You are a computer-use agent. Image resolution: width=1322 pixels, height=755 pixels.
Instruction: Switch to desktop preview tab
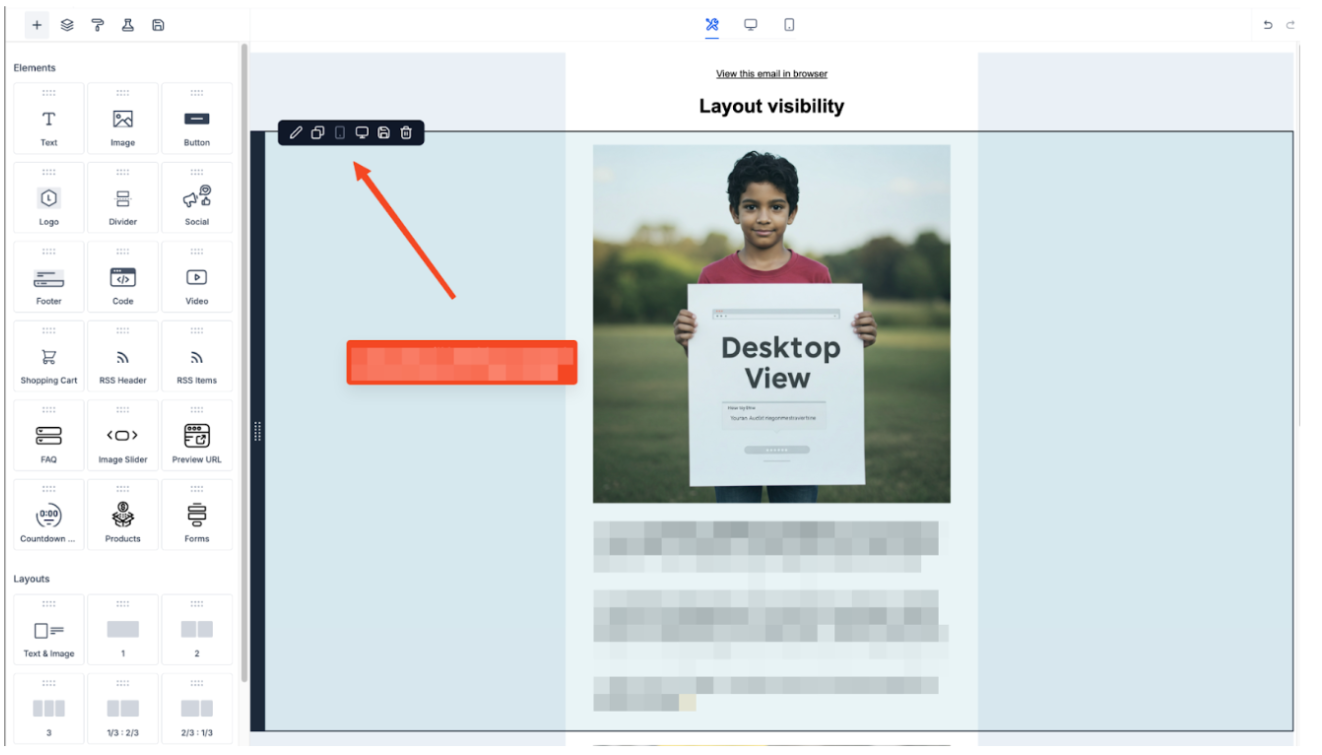click(x=750, y=25)
